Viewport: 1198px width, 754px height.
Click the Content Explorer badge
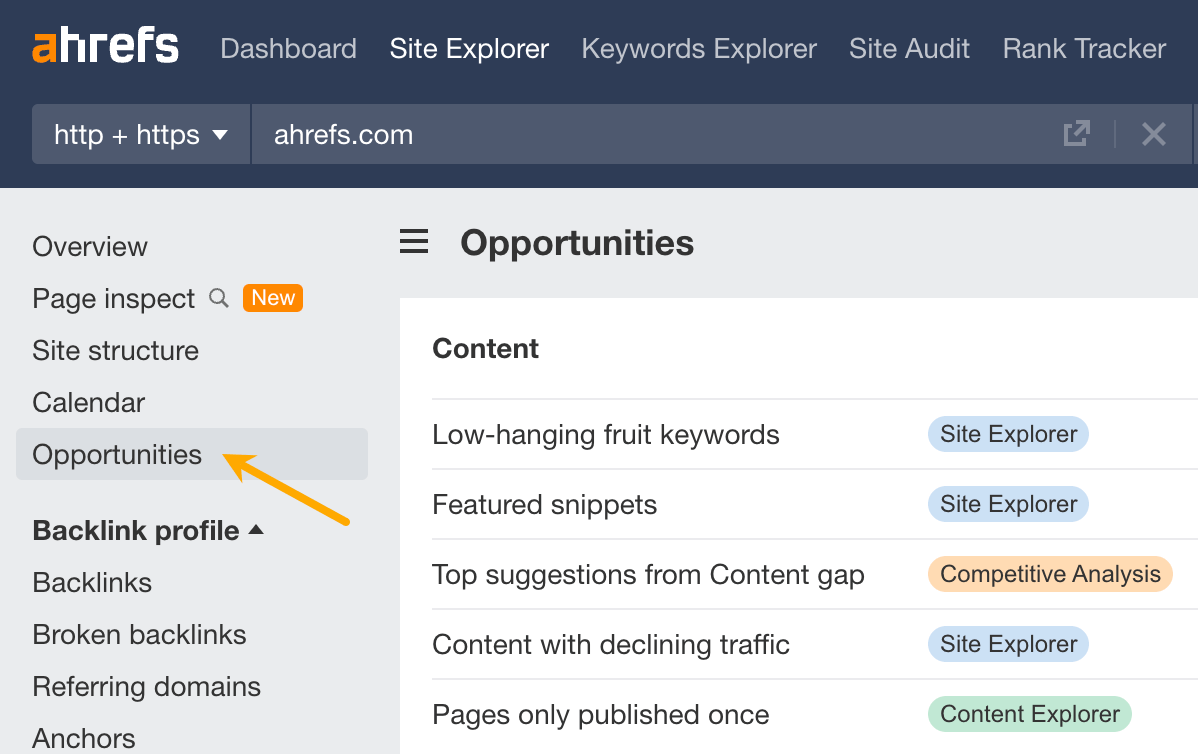pyautogui.click(x=1029, y=714)
